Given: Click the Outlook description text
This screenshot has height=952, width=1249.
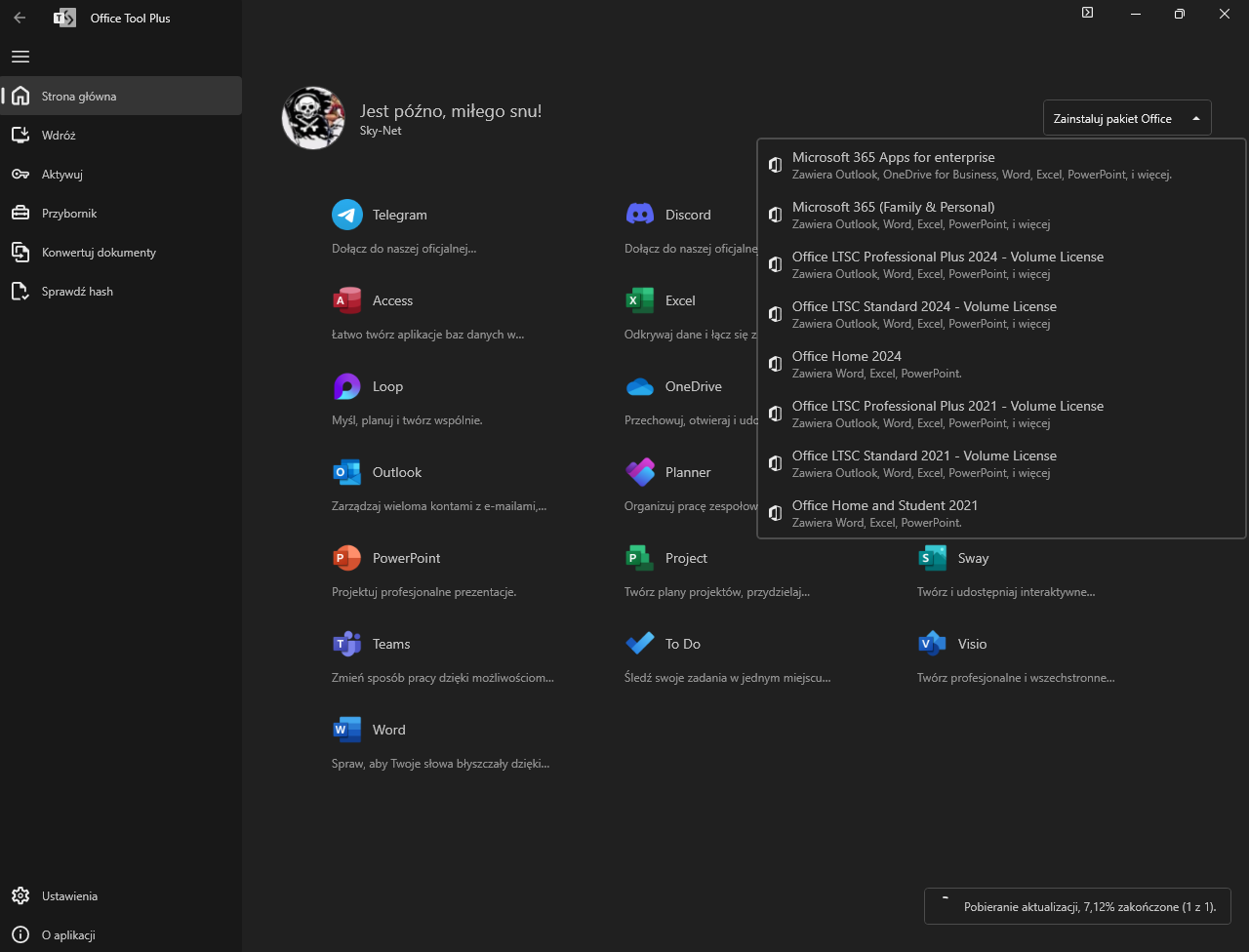Looking at the screenshot, I should click(439, 506).
